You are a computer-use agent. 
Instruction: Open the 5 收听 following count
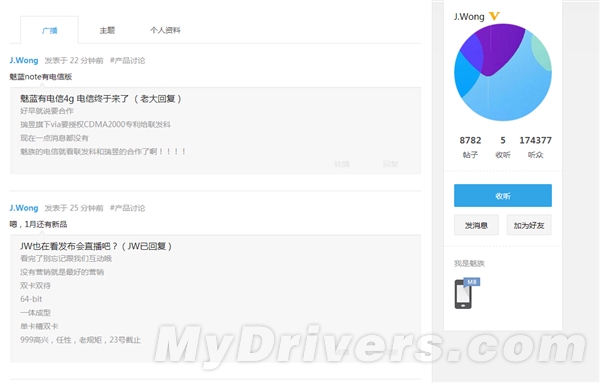(x=503, y=147)
